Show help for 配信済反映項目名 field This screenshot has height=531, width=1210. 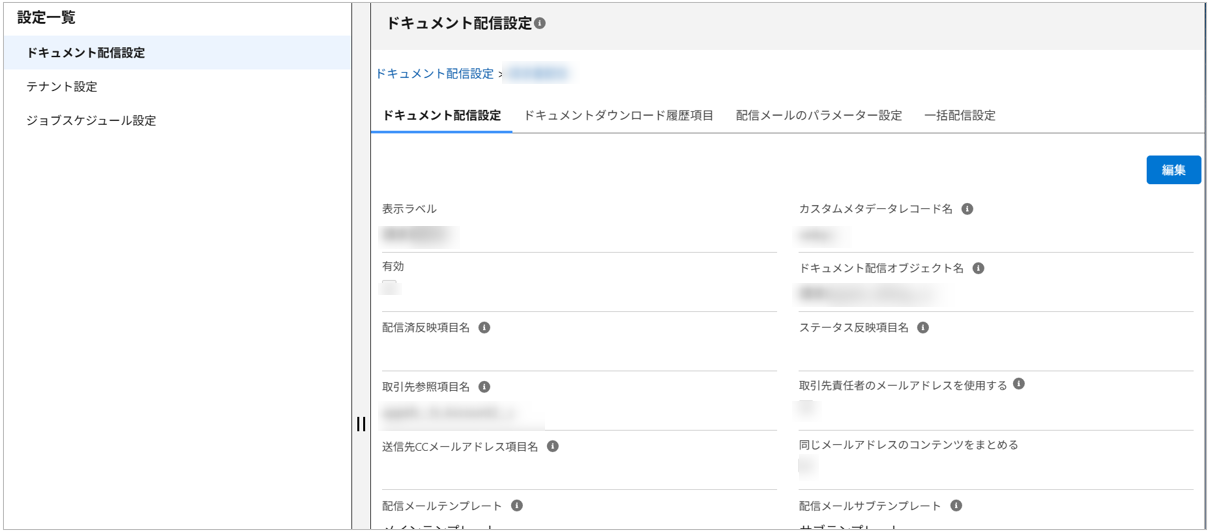[x=484, y=327]
